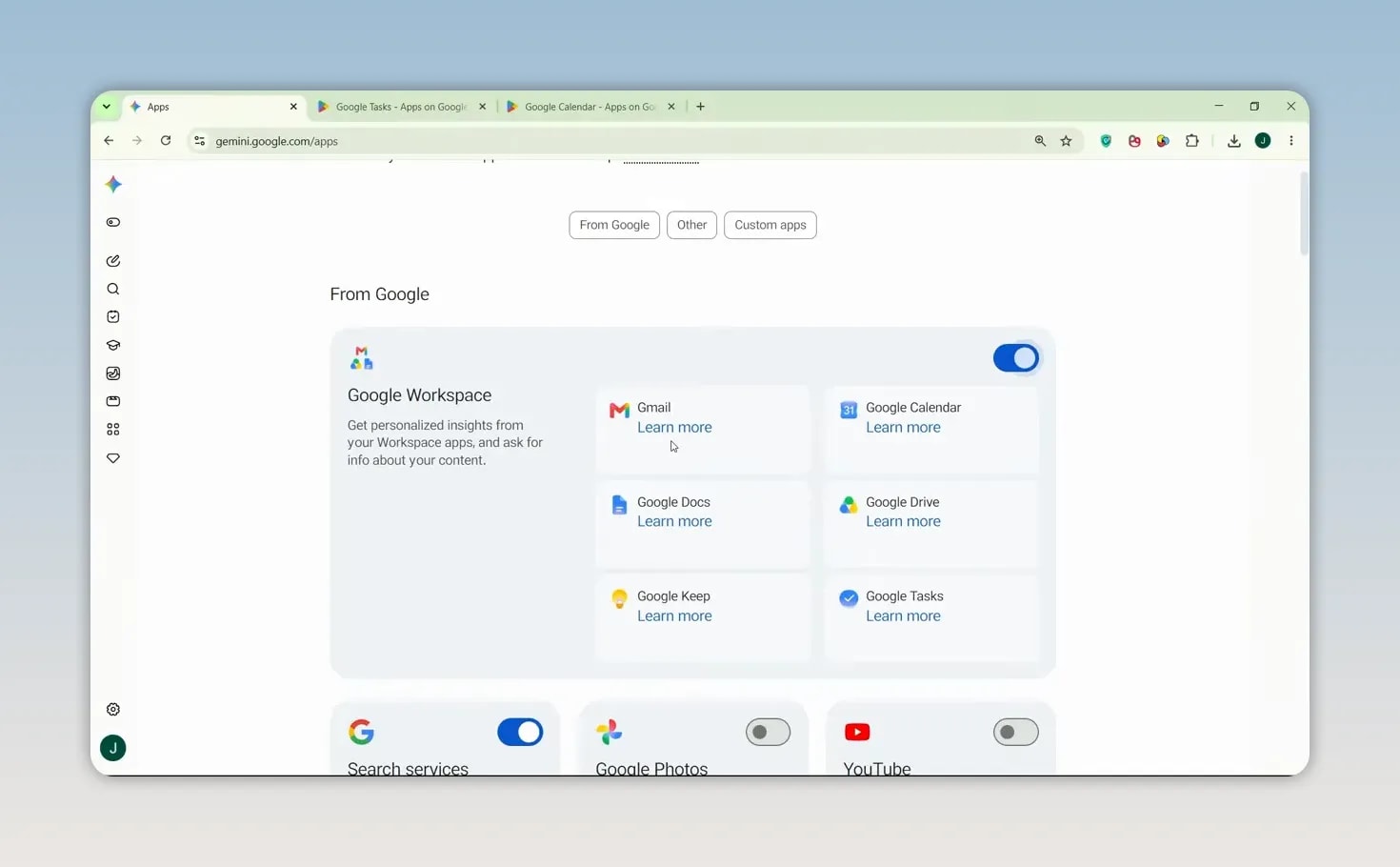Screen dimensions: 1400x867
Task: Open Google Calendar Learn more link
Action: [903, 427]
